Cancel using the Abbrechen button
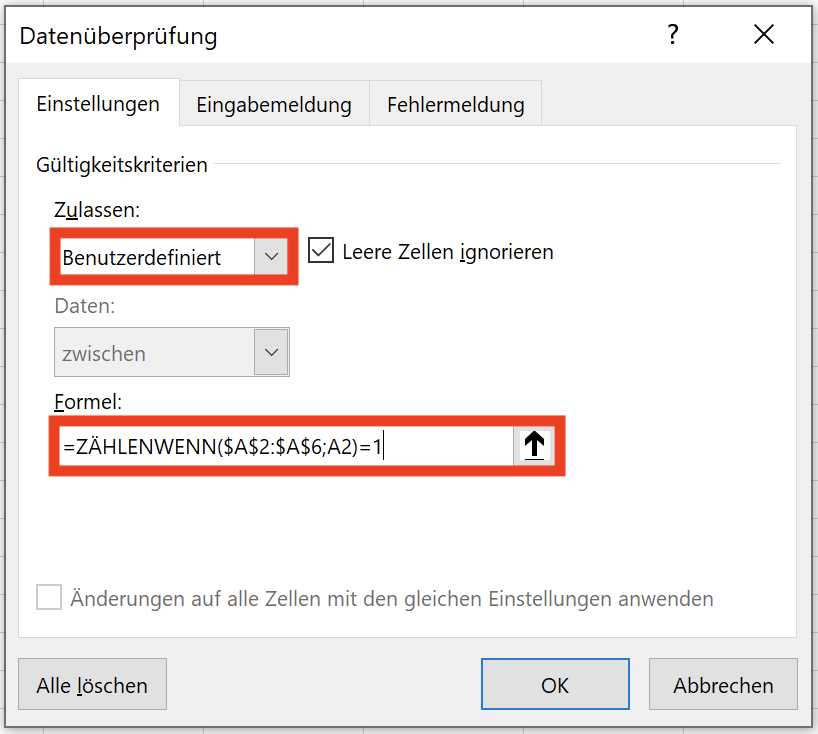The image size is (818, 734). click(x=723, y=684)
